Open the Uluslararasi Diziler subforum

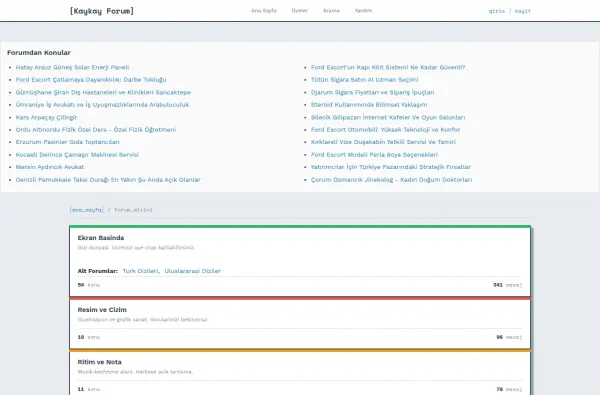(192, 271)
